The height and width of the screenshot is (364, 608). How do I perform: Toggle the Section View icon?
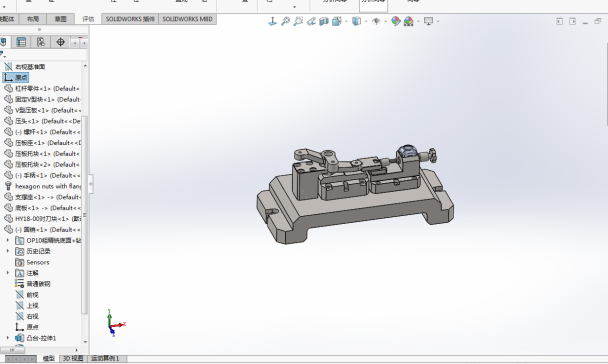coord(324,21)
